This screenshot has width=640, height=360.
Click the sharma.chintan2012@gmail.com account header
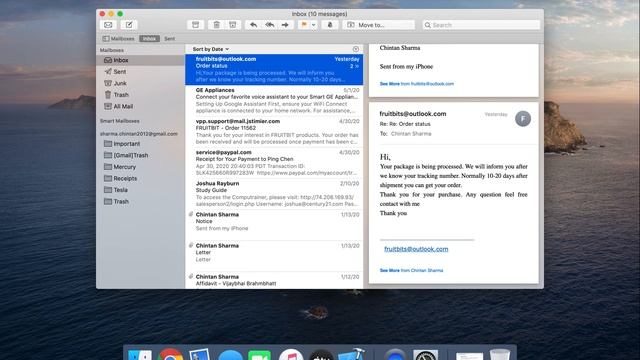point(139,134)
